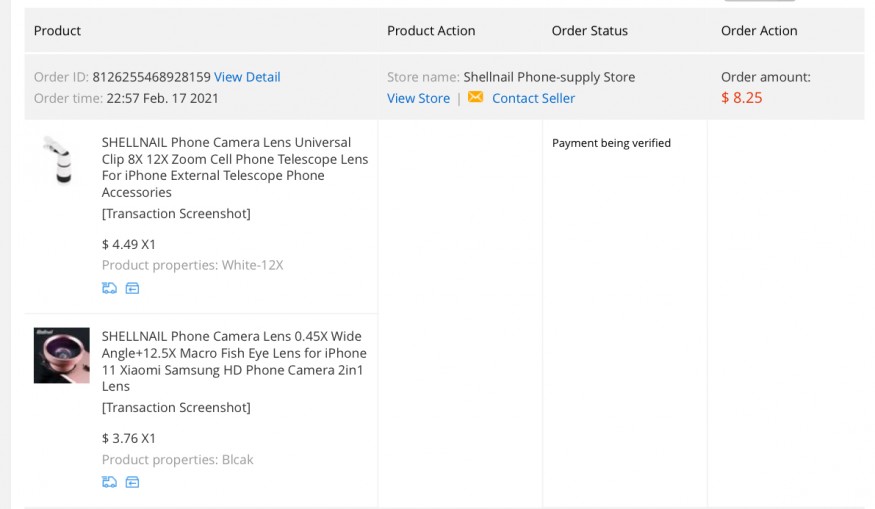Viewport: 875px width, 509px height.
Task: Click the return-box icon under the telescope lens
Action: (x=132, y=288)
